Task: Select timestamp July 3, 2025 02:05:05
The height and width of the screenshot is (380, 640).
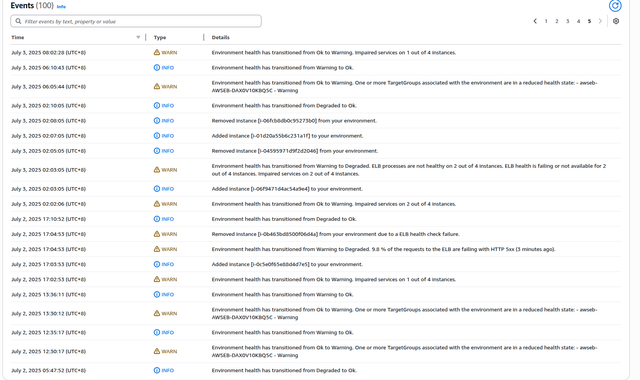Action: coord(49,151)
